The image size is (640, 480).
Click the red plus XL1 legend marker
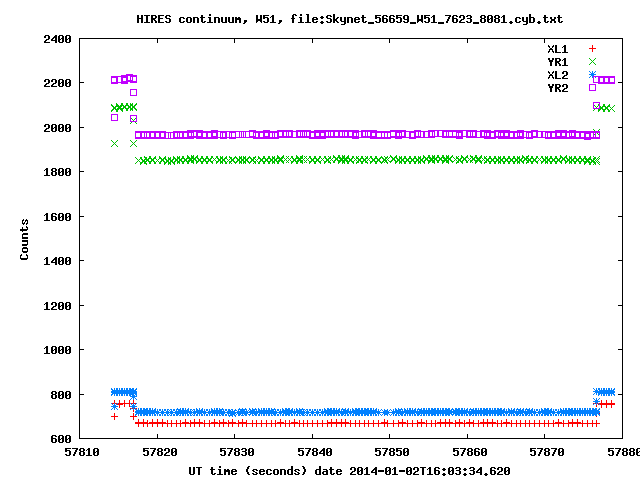point(592,49)
